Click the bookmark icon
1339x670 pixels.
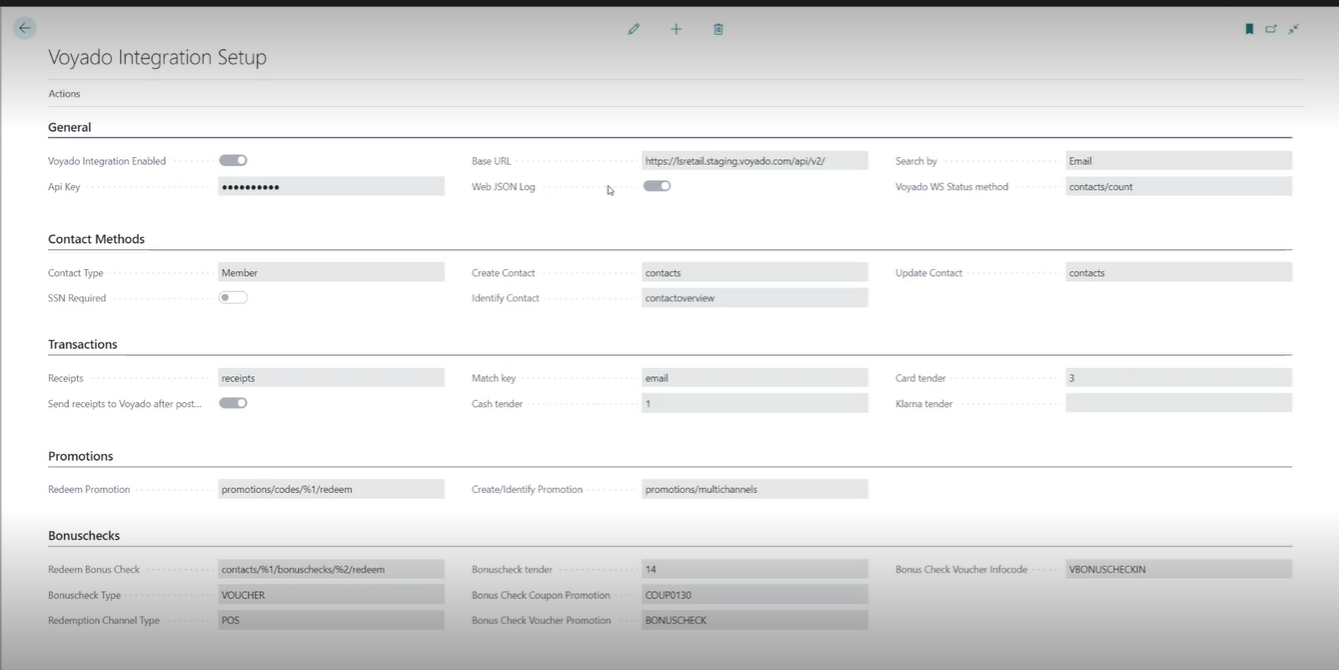(1249, 29)
